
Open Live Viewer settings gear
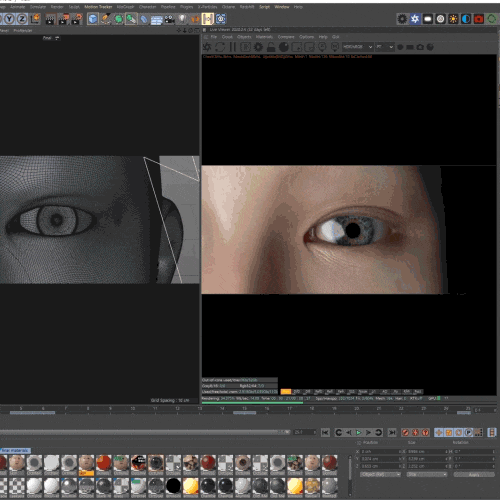[x=258, y=47]
